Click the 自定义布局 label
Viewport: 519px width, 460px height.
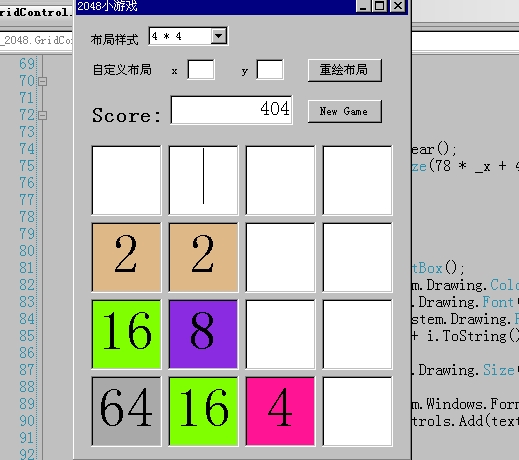122,70
